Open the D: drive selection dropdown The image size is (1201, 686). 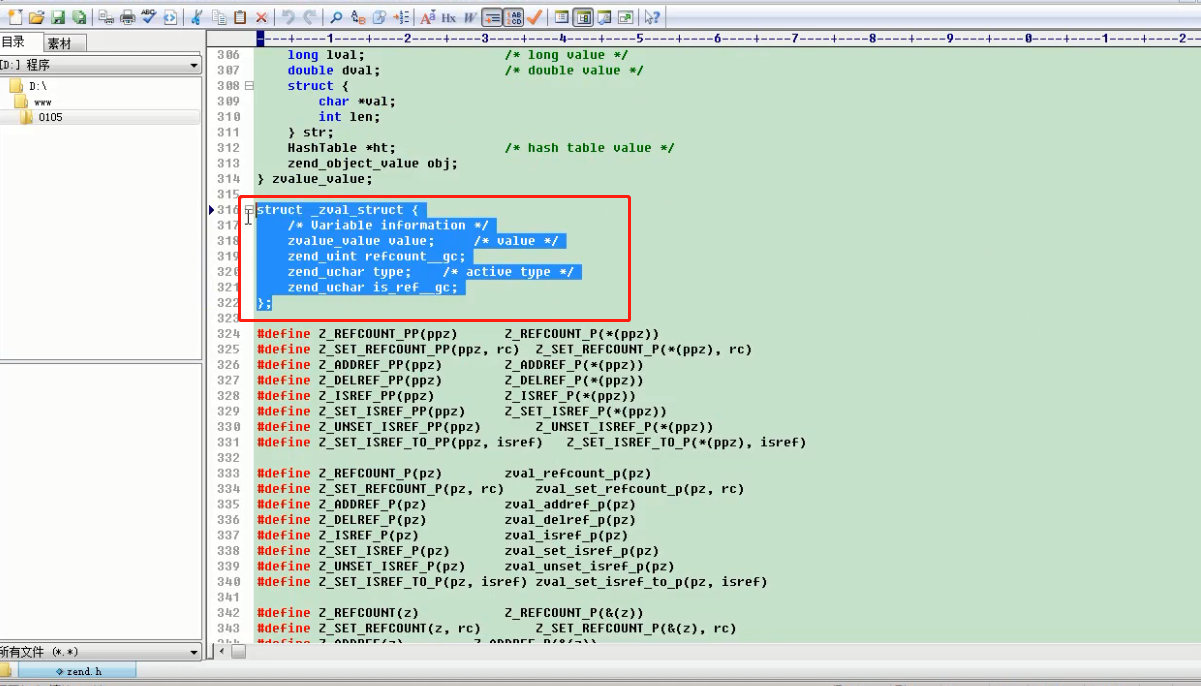(194, 65)
